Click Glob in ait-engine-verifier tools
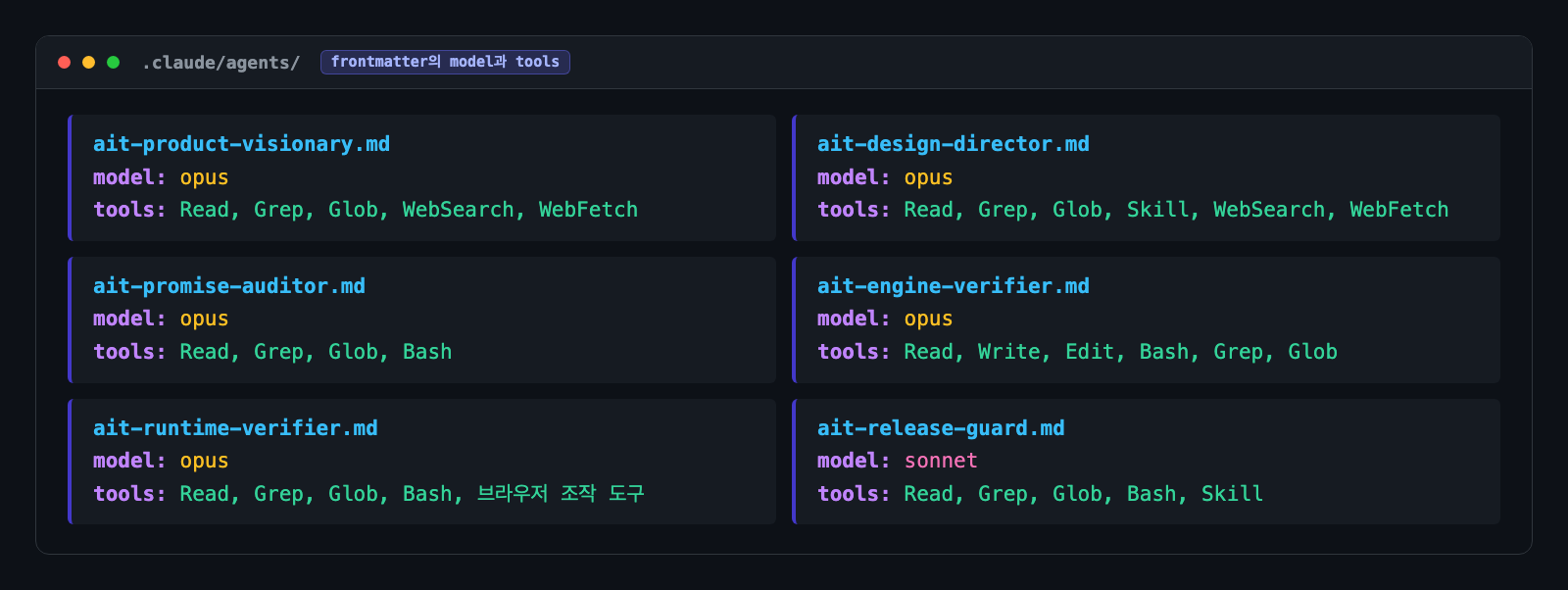The height and width of the screenshot is (590, 1568). point(1312,352)
